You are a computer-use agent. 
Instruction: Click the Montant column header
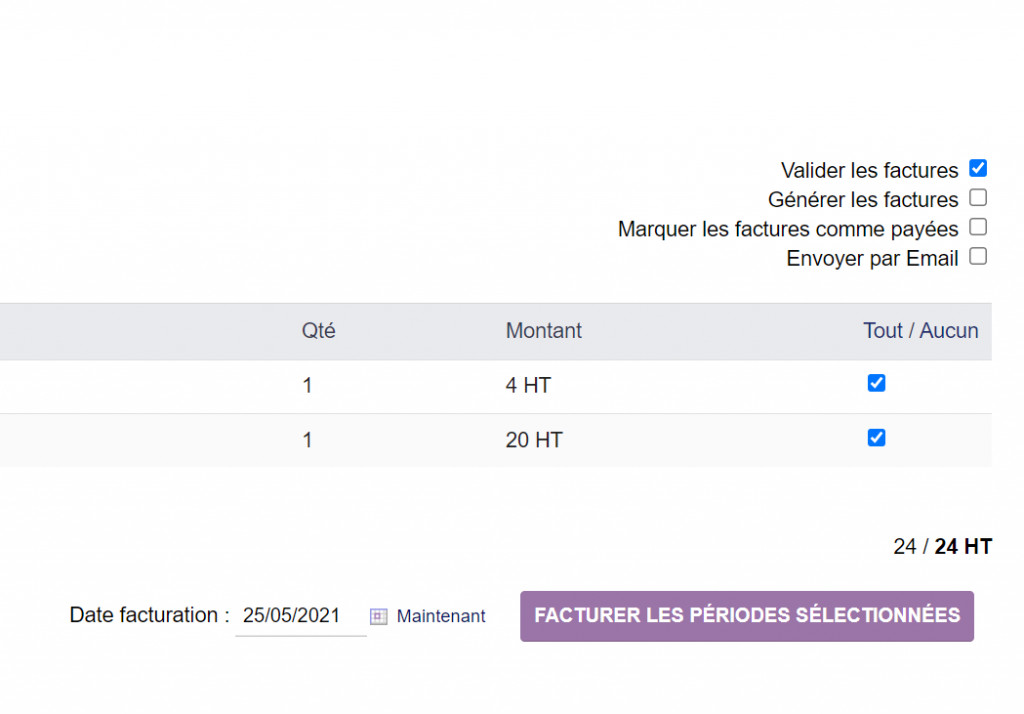(x=543, y=330)
